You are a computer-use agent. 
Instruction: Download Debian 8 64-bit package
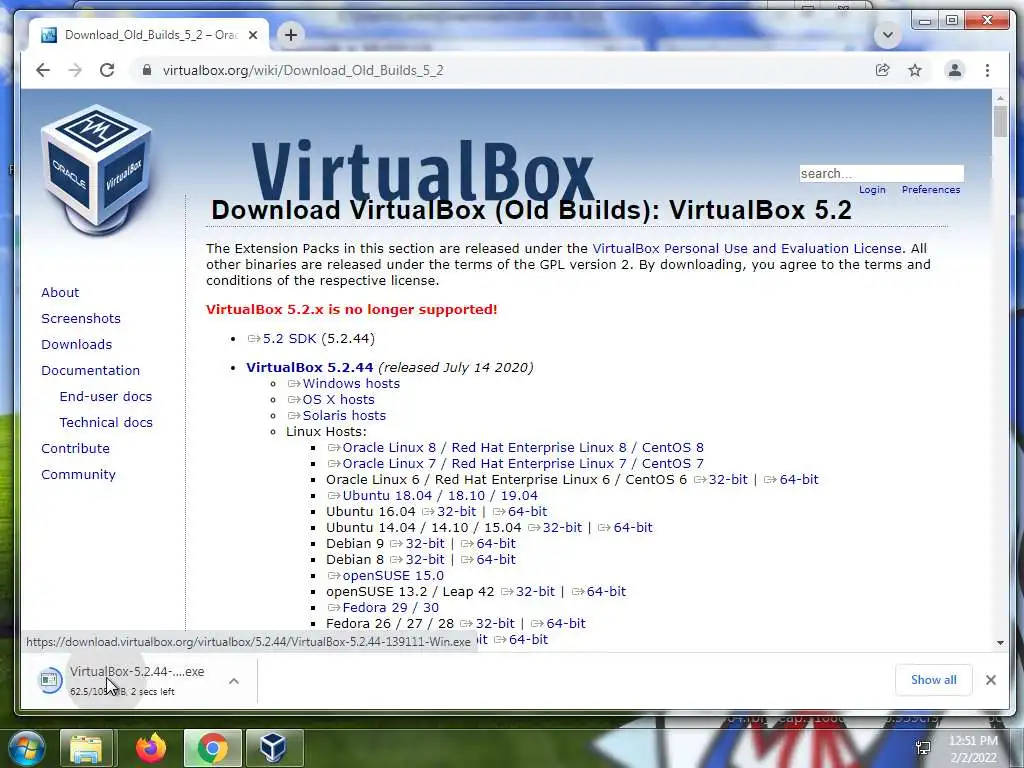[488, 560]
